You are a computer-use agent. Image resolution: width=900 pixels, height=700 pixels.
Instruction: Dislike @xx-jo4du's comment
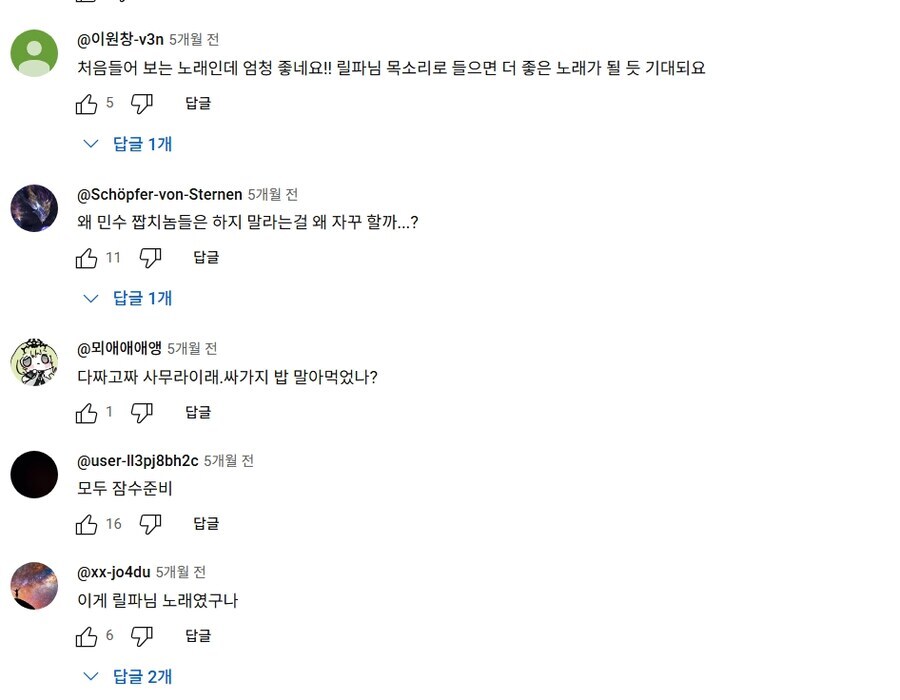[x=142, y=635]
